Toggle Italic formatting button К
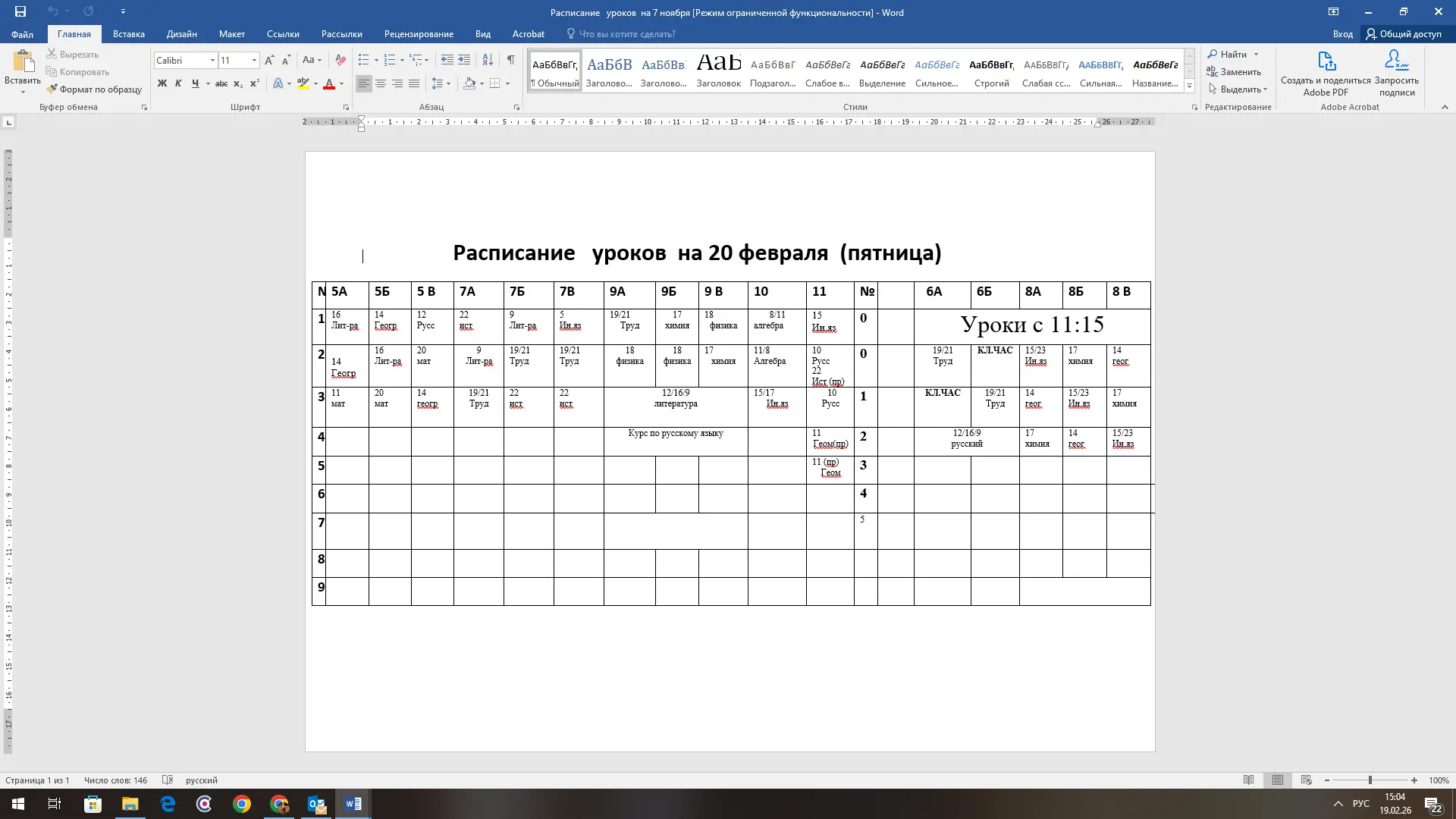1456x819 pixels. pos(178,84)
